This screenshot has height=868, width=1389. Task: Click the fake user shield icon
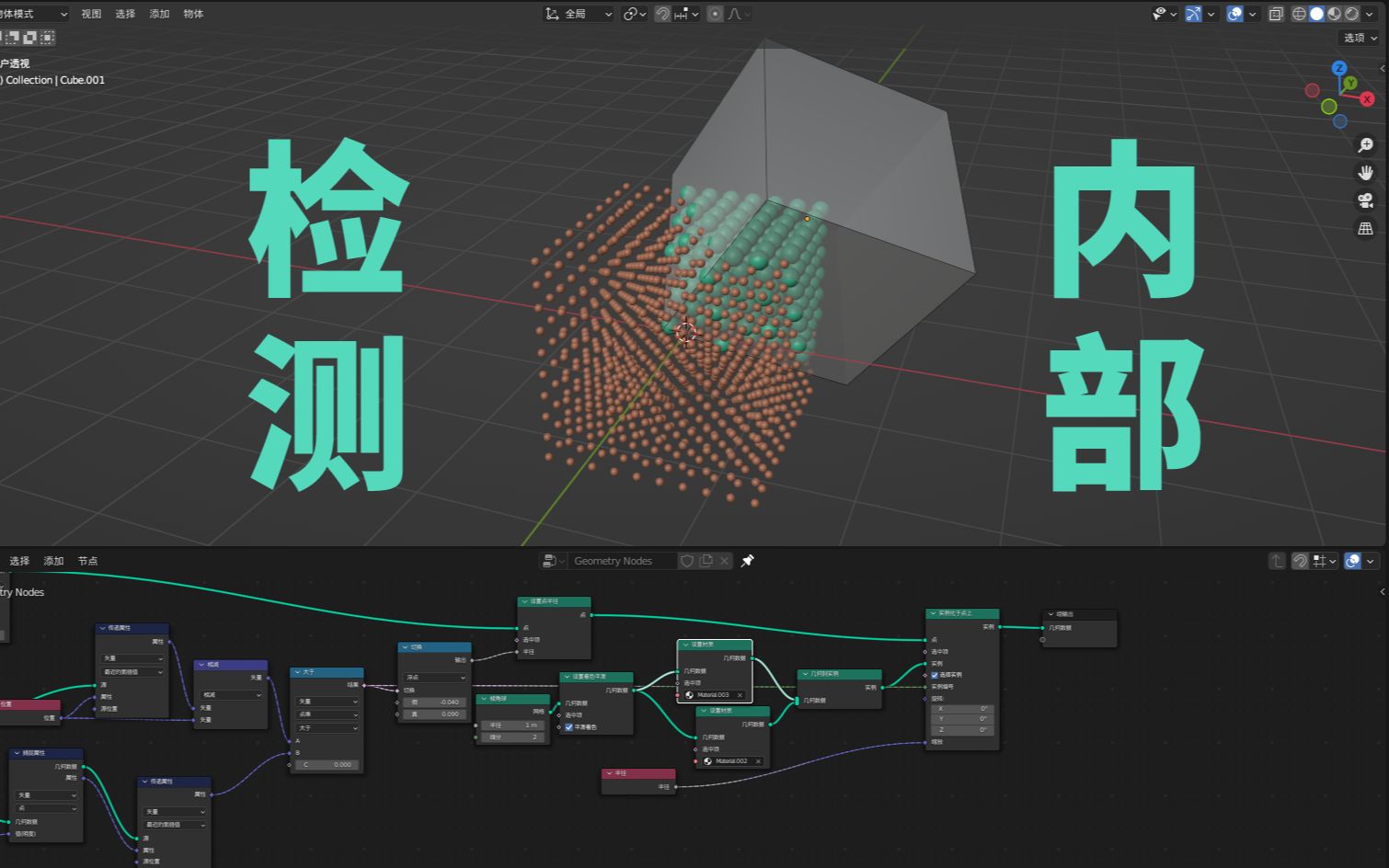687,561
